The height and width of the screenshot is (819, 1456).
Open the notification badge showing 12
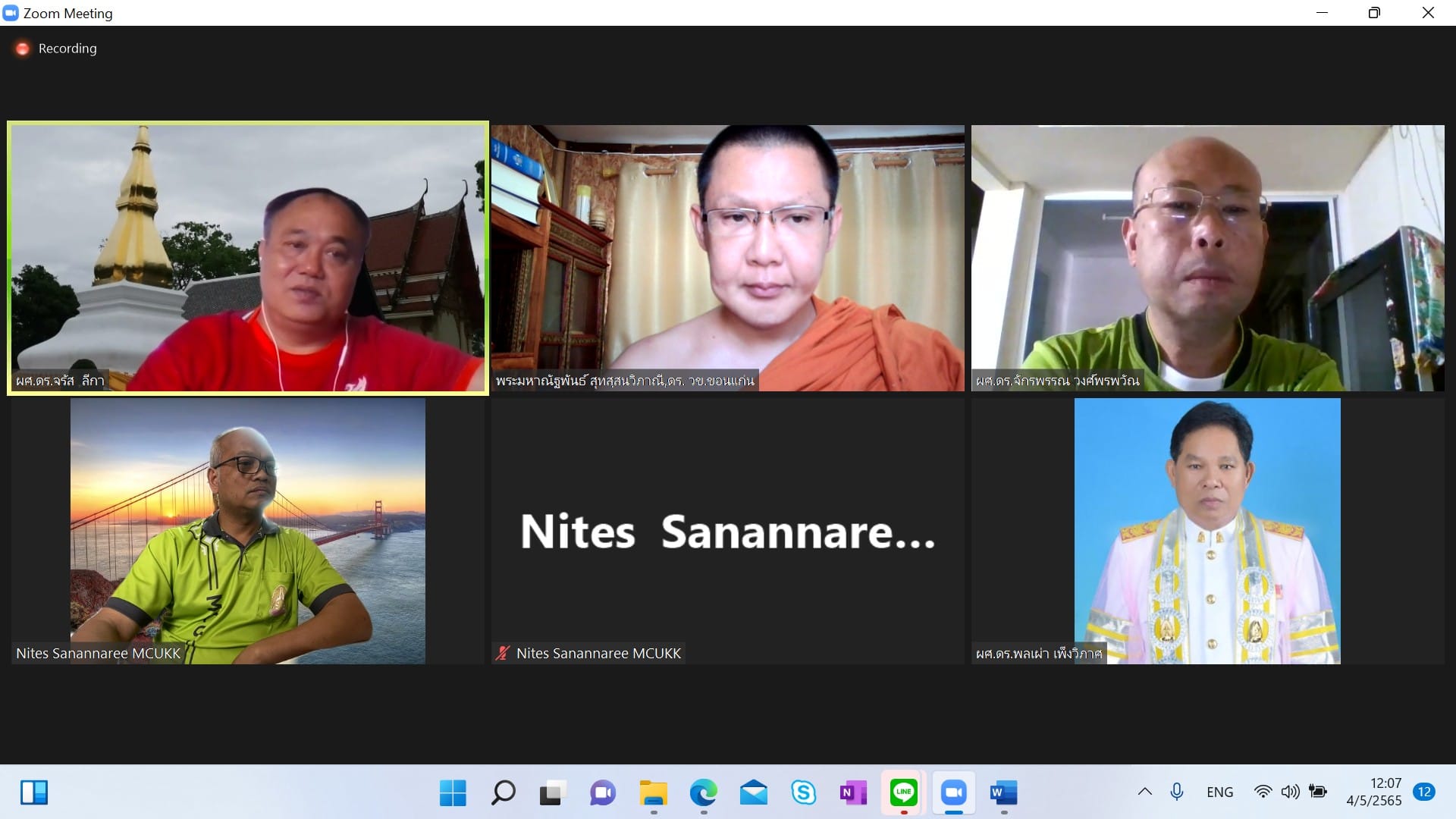[1424, 792]
